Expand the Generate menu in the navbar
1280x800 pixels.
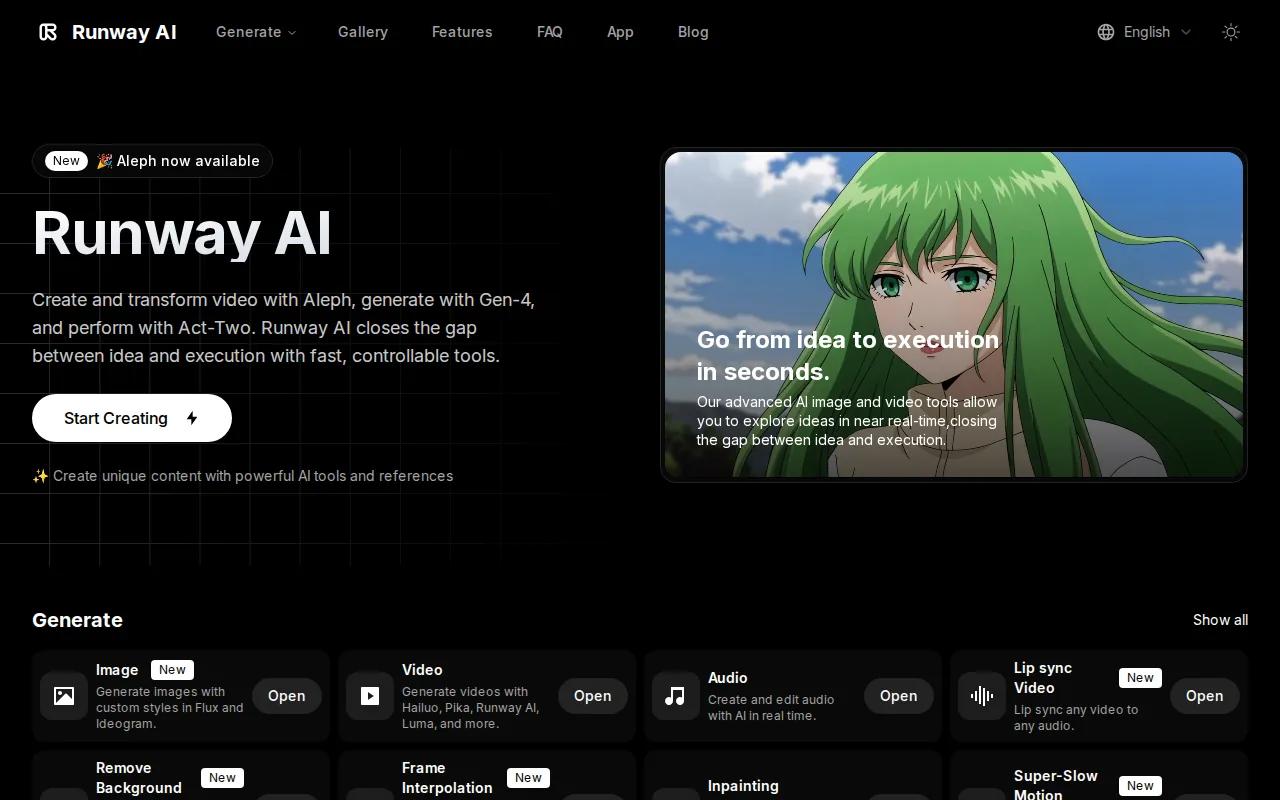(256, 32)
